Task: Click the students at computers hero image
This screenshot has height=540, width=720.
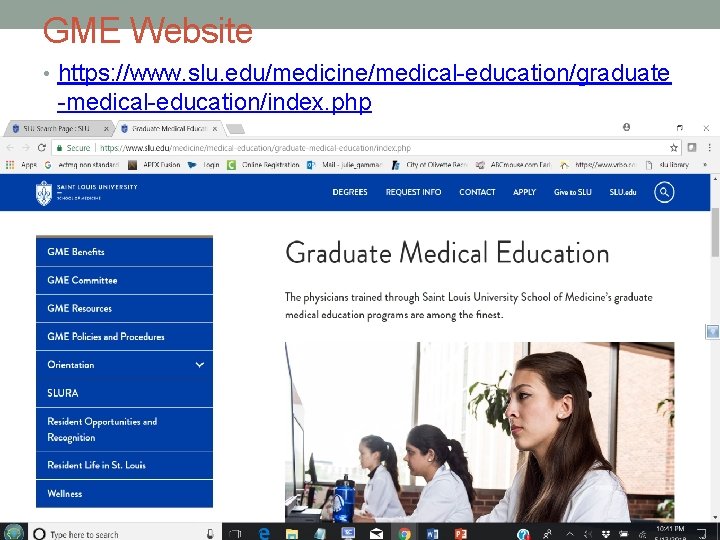Action: pos(479,432)
